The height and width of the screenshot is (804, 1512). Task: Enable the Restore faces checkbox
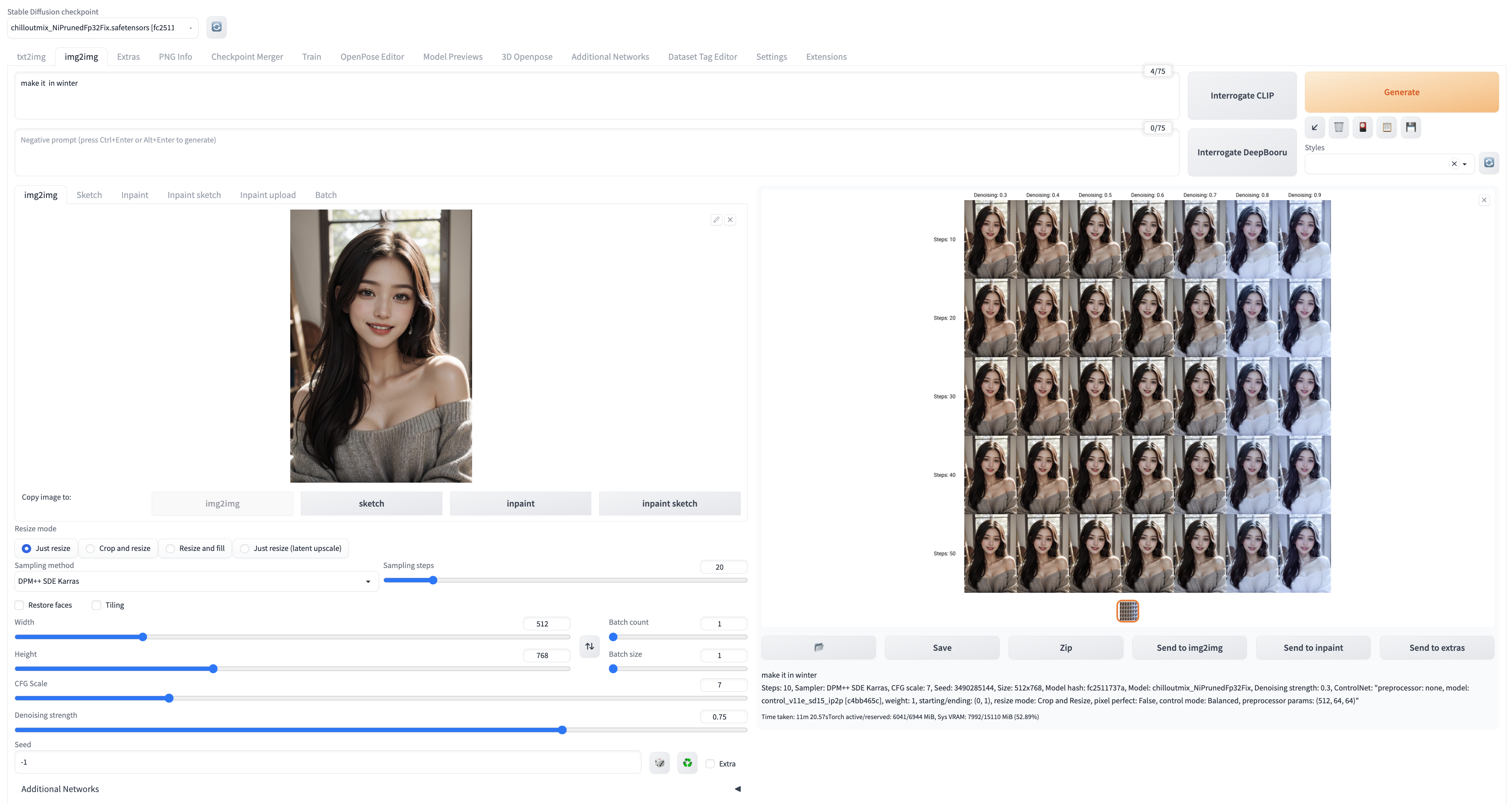20,605
